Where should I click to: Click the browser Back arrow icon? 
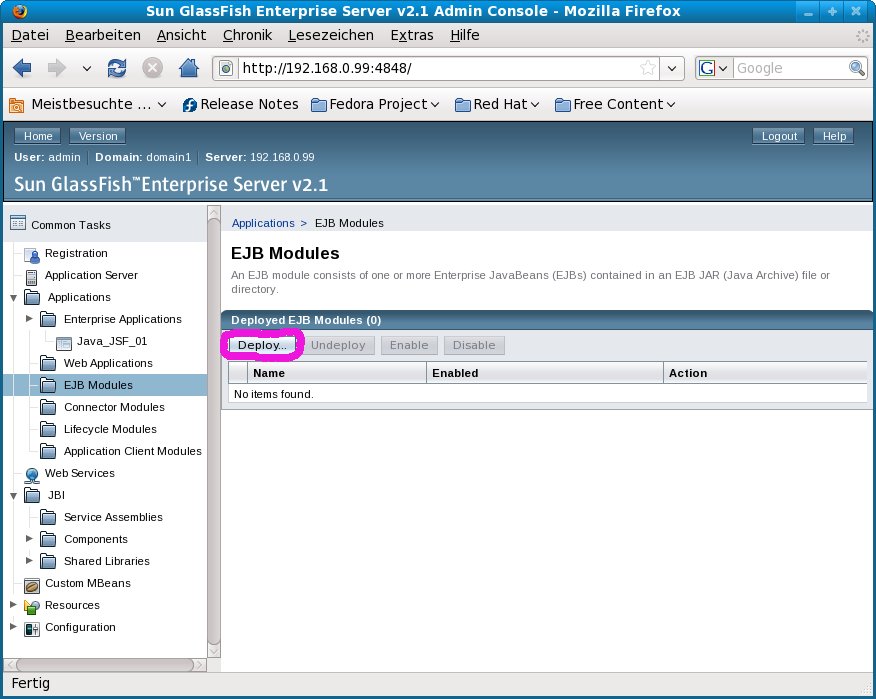pyautogui.click(x=22, y=68)
